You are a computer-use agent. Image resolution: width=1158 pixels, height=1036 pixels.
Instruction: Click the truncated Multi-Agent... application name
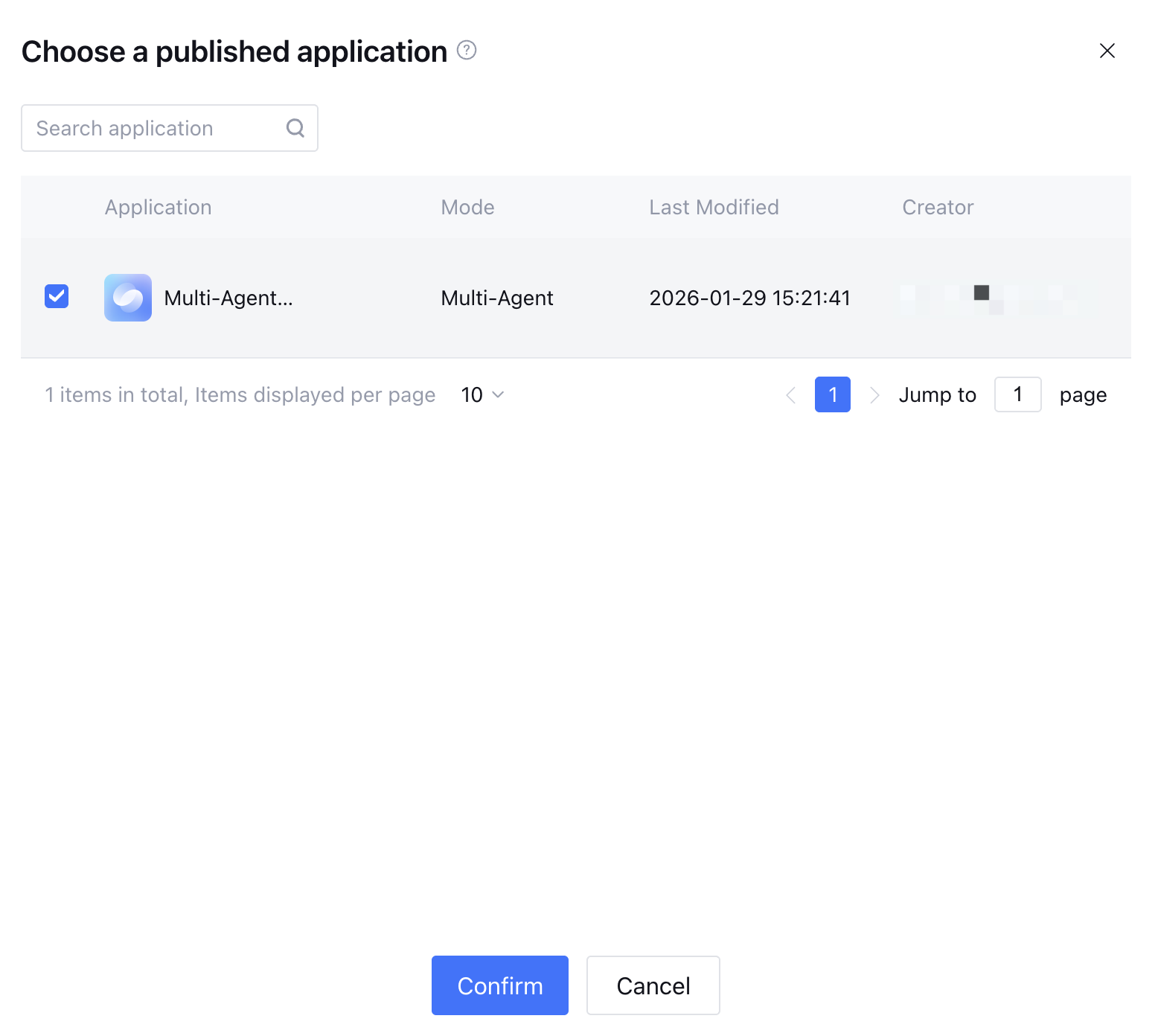coord(228,298)
